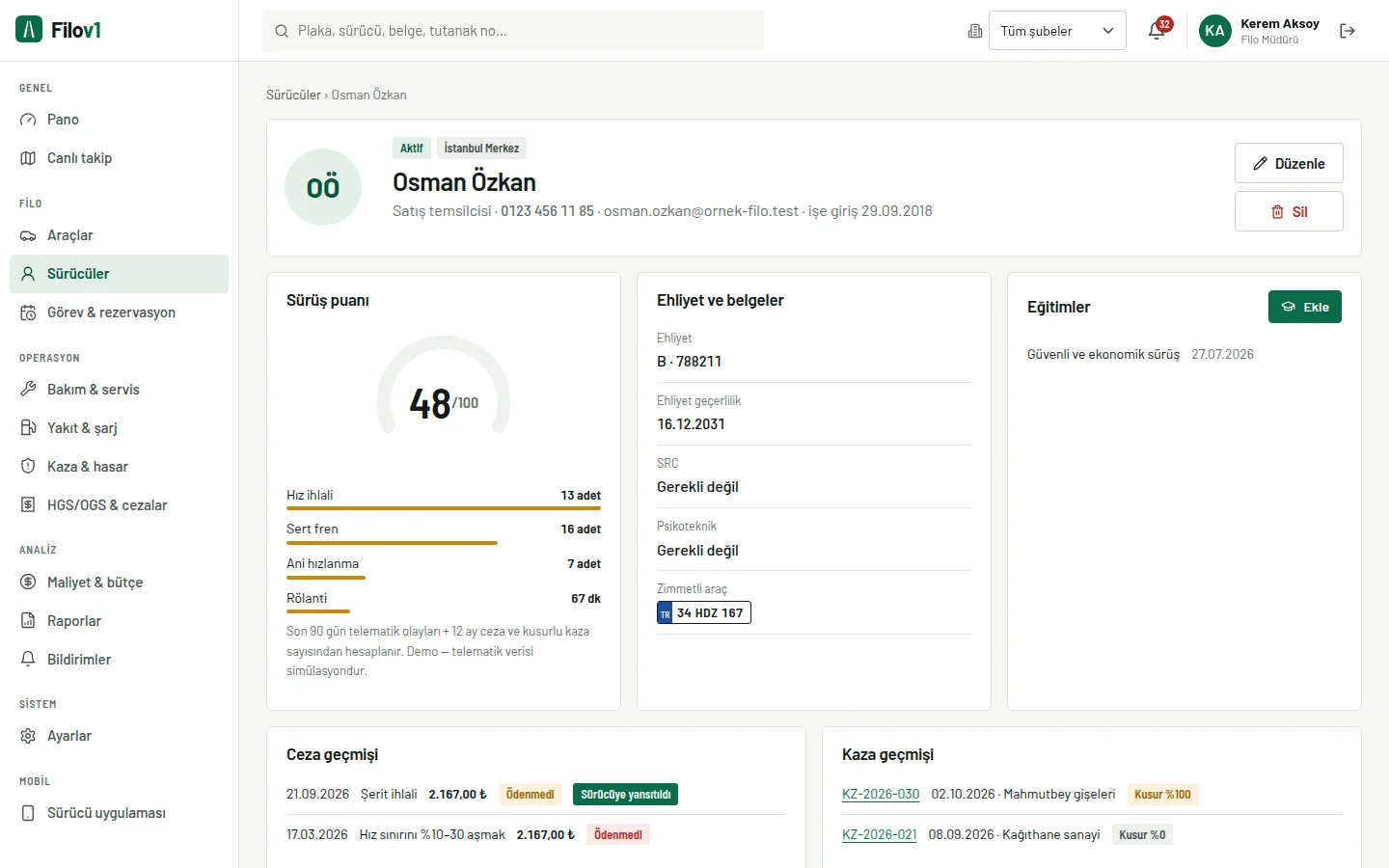The height and width of the screenshot is (868, 1389).
Task: Add a training with Ekle button
Action: point(1304,307)
